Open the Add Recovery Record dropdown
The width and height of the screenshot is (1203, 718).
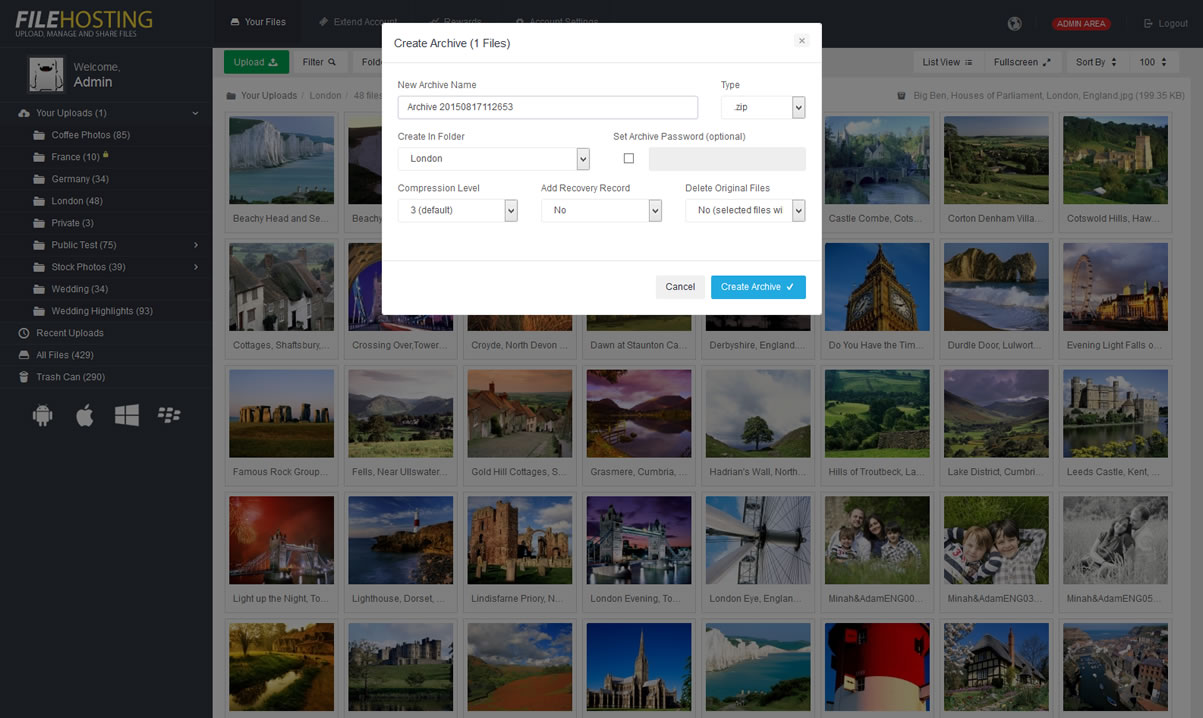[x=601, y=210]
